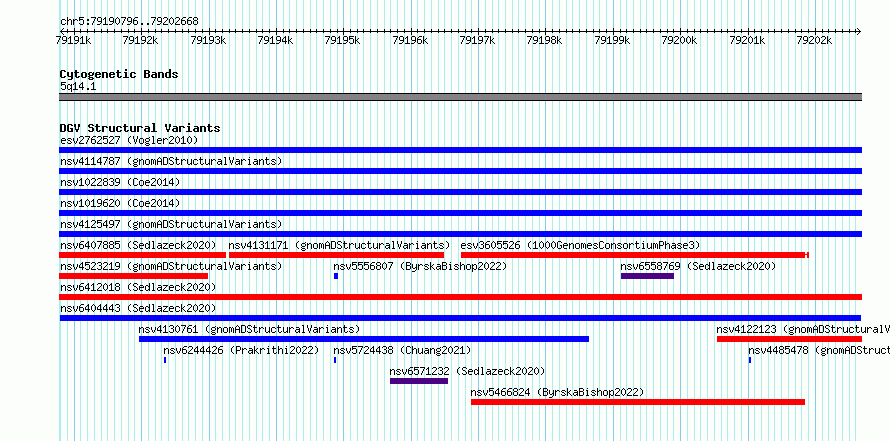Click the 79200k ruler tick label

click(679, 40)
